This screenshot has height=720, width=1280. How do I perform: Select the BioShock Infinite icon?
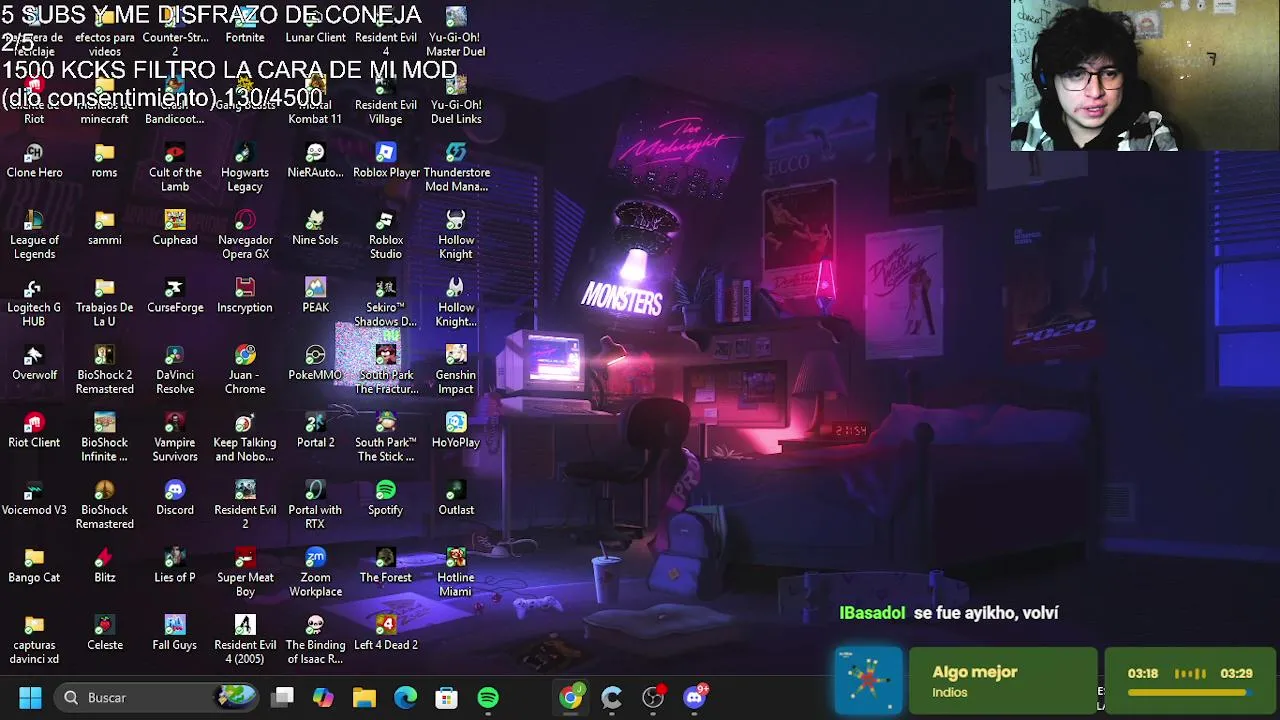tap(104, 437)
